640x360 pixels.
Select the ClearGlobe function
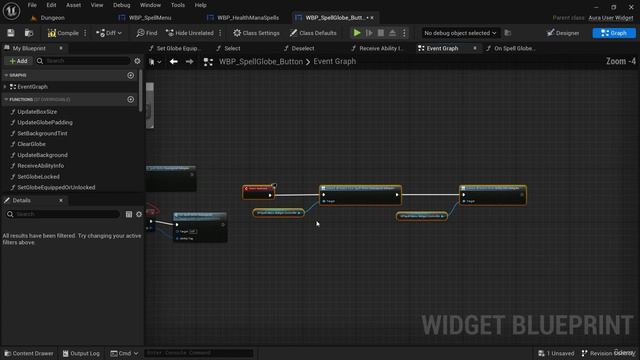[31, 144]
